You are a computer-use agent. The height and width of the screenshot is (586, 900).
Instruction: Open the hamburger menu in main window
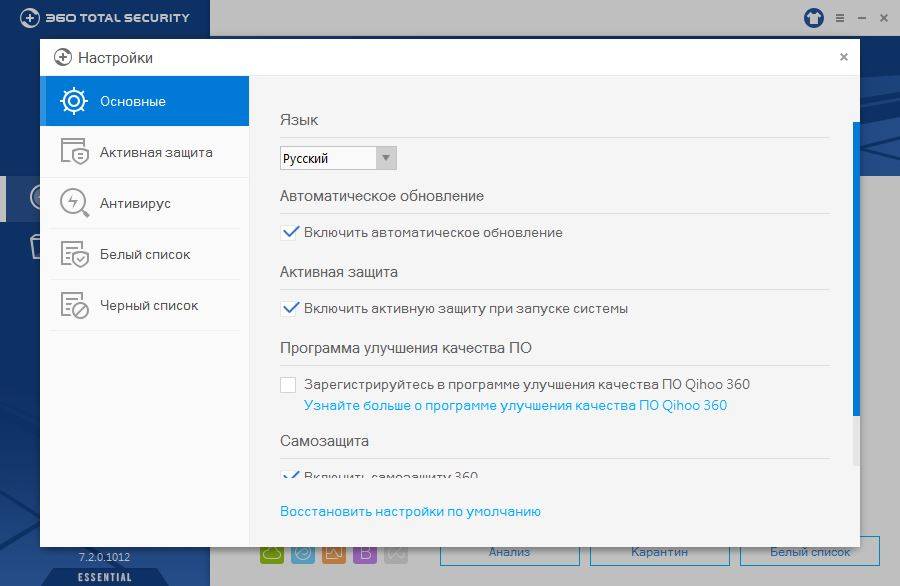[x=840, y=18]
